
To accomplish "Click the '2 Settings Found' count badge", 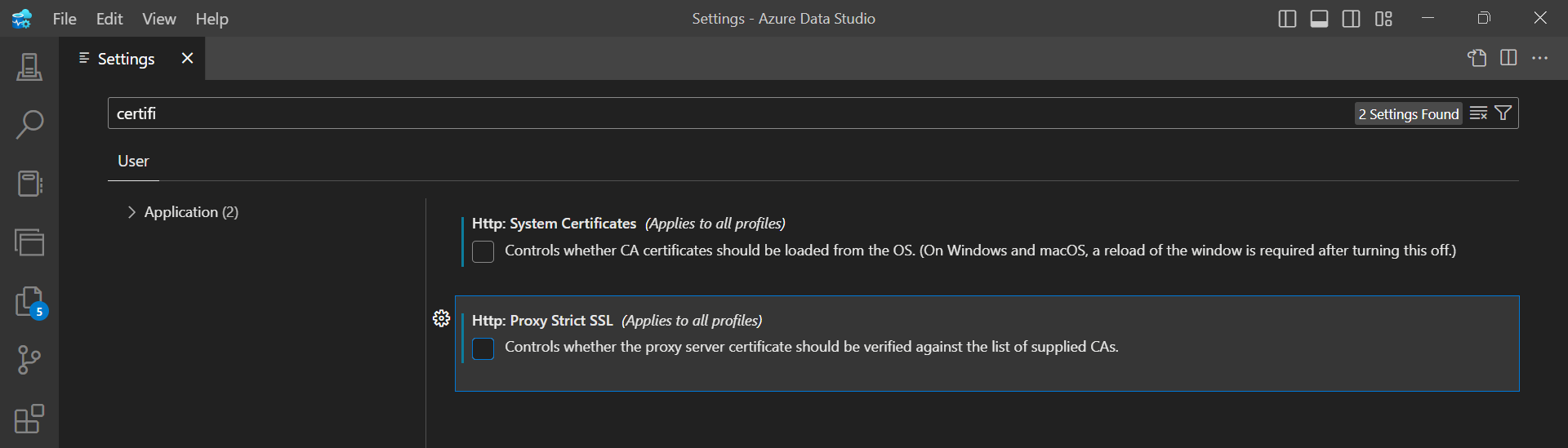I will point(1408,114).
